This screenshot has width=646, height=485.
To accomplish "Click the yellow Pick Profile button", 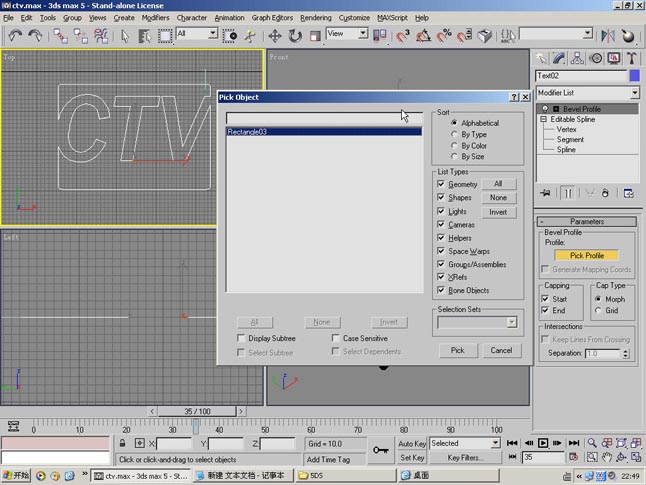I will 587,255.
